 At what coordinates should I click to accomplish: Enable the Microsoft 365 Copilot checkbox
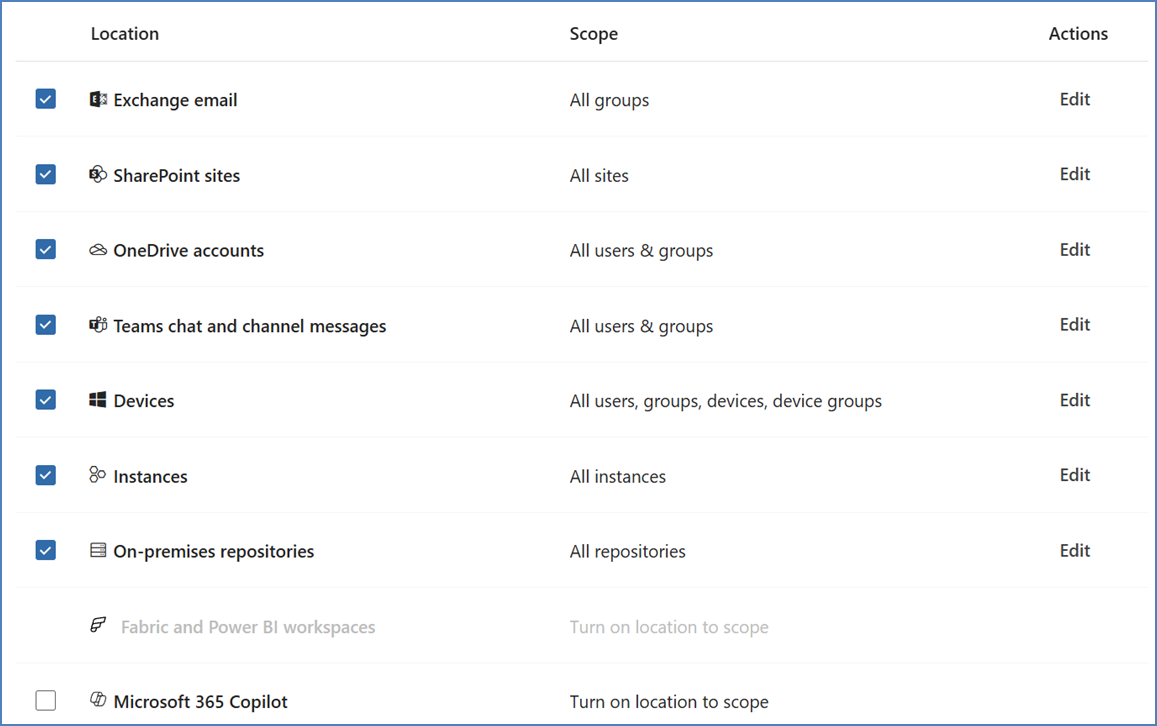(46, 701)
